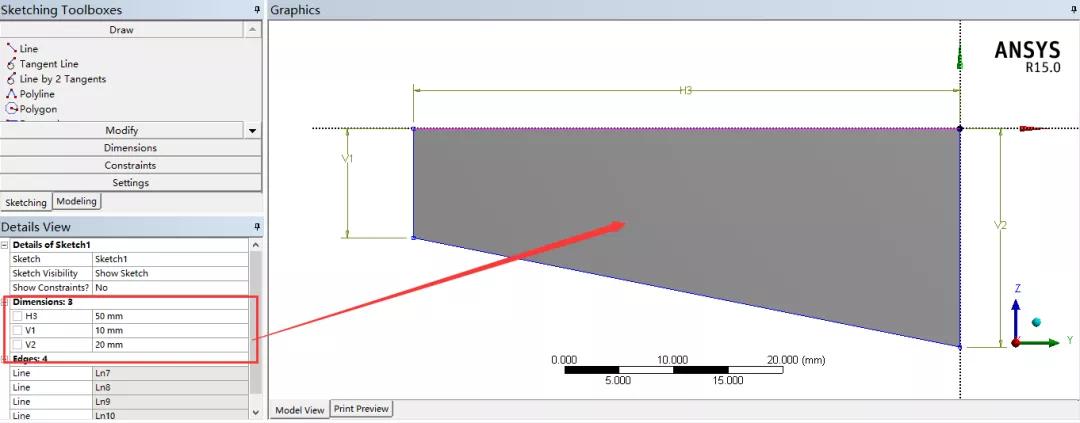Click the V1 dimension label in graphics

tap(348, 158)
